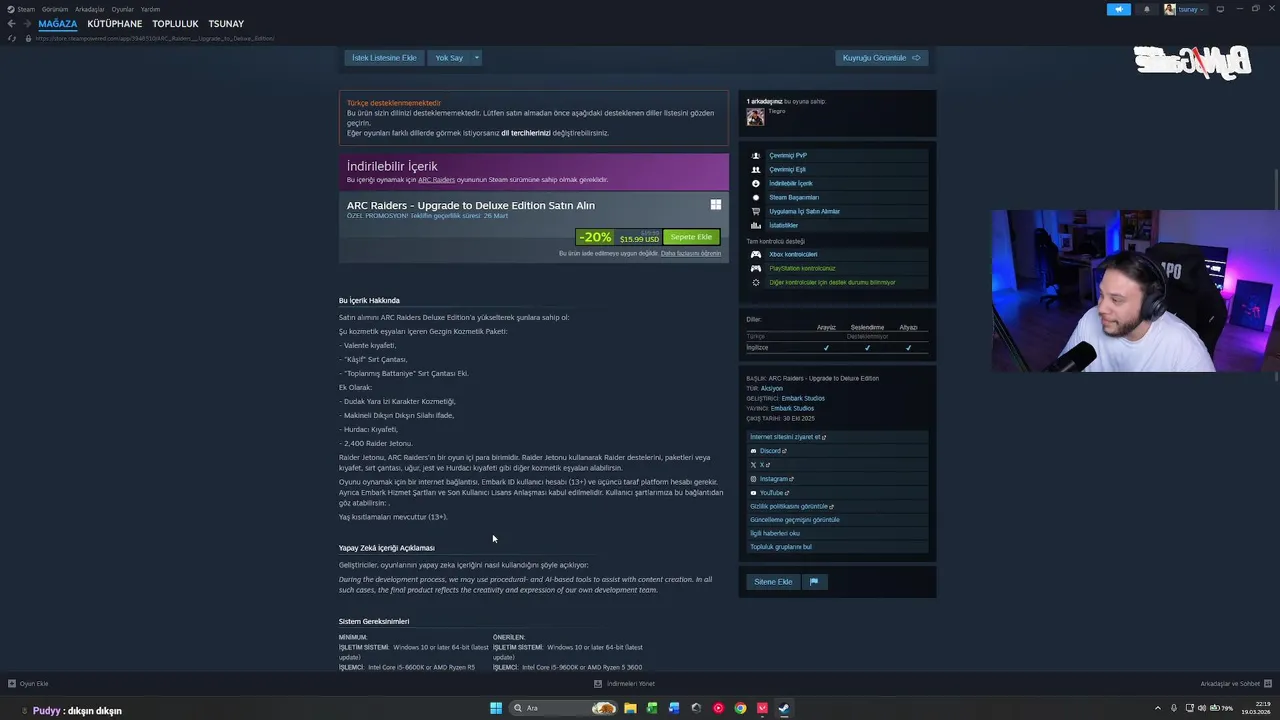Switch to the MAĞAZA tab
This screenshot has height=720, width=1280.
pos(58,24)
